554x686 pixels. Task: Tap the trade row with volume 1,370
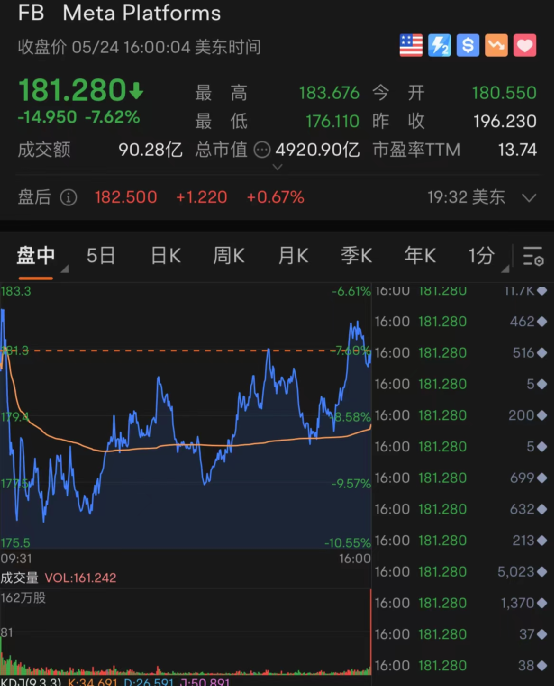462,603
